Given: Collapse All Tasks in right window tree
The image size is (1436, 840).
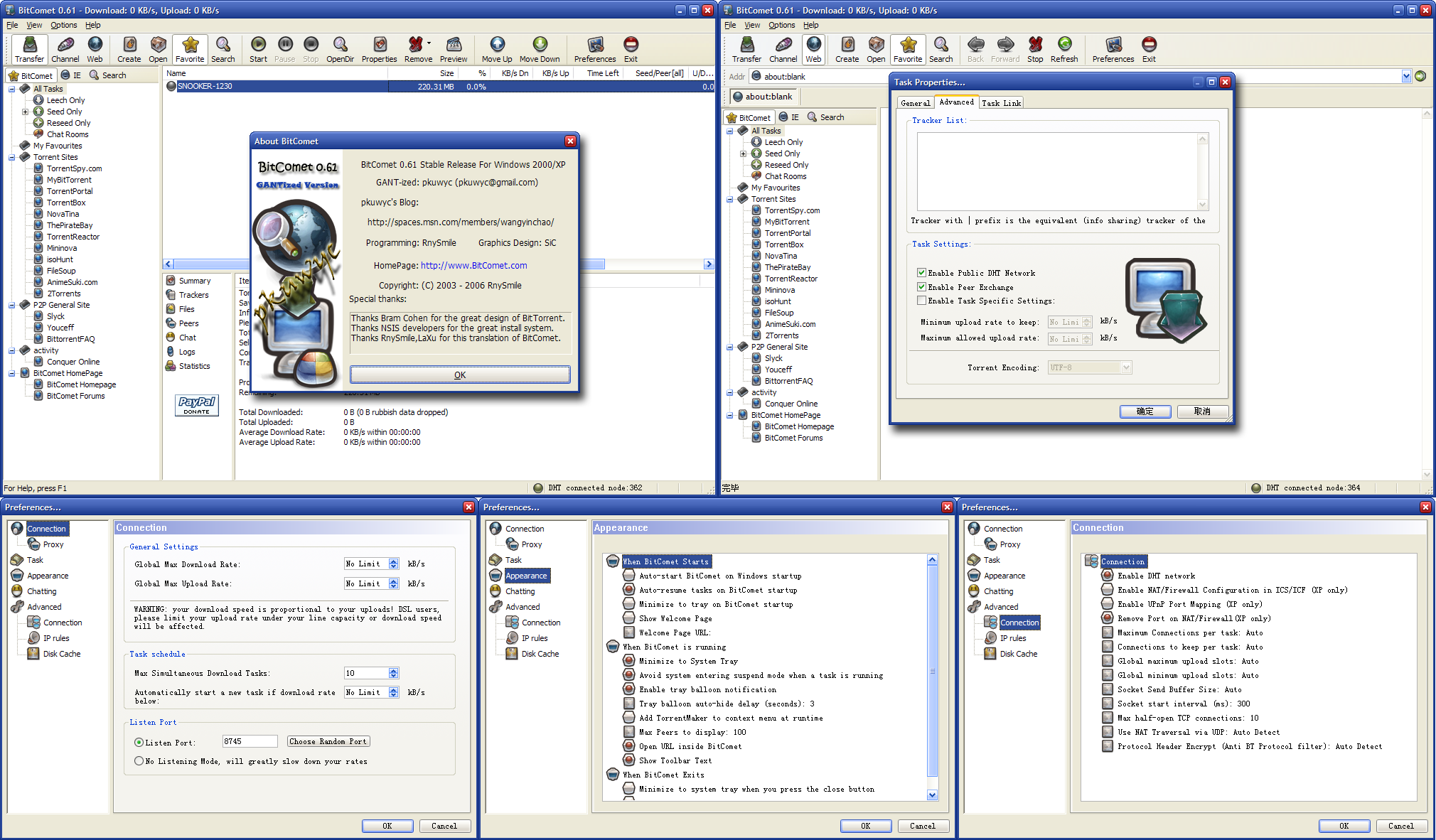Looking at the screenshot, I should (729, 131).
